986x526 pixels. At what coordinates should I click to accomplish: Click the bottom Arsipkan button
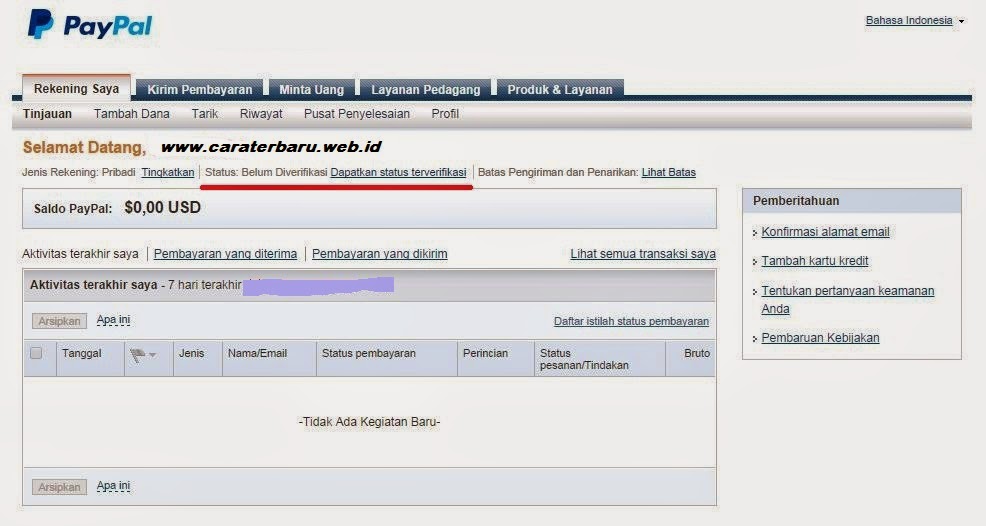59,487
